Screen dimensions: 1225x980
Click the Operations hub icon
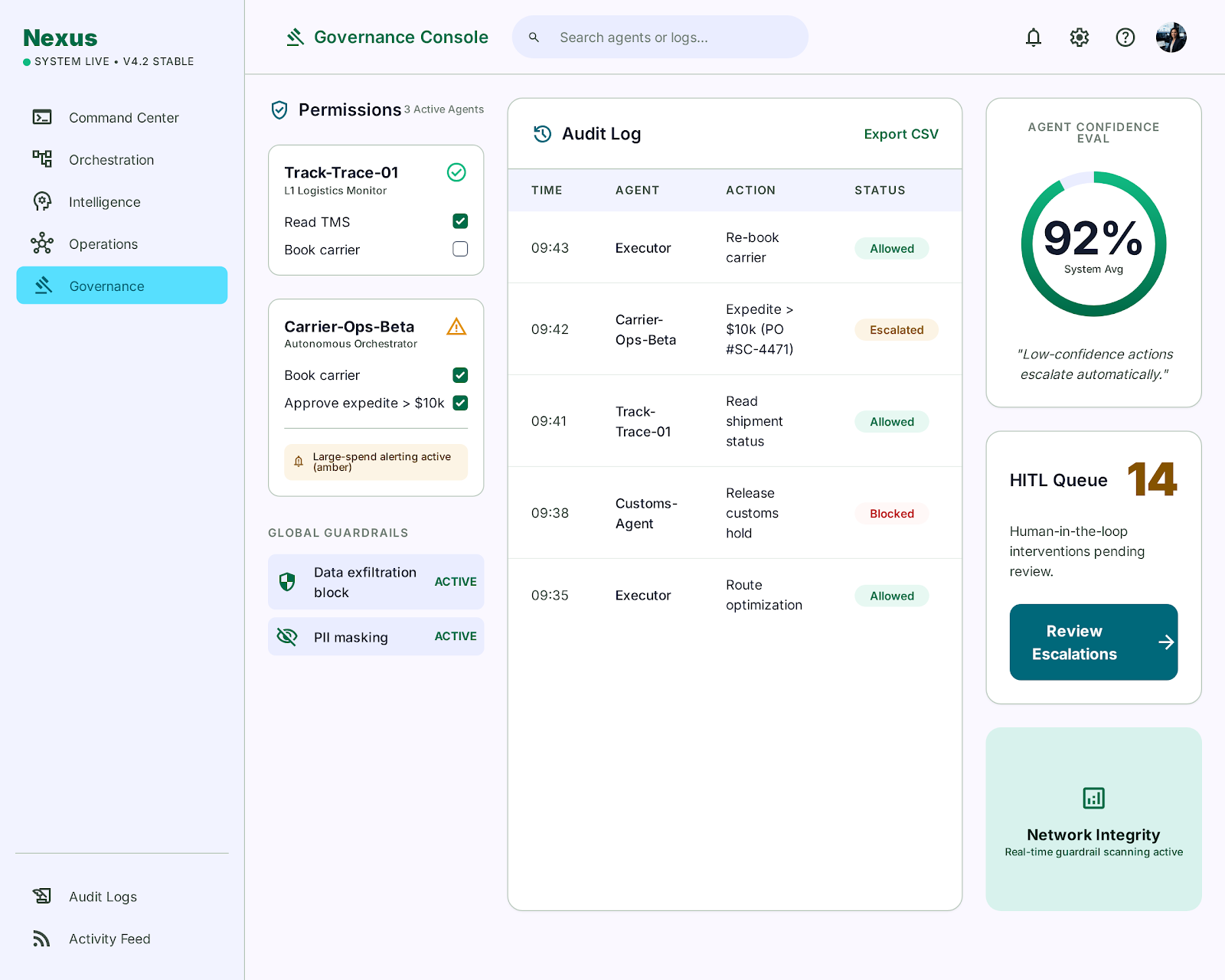click(x=42, y=243)
